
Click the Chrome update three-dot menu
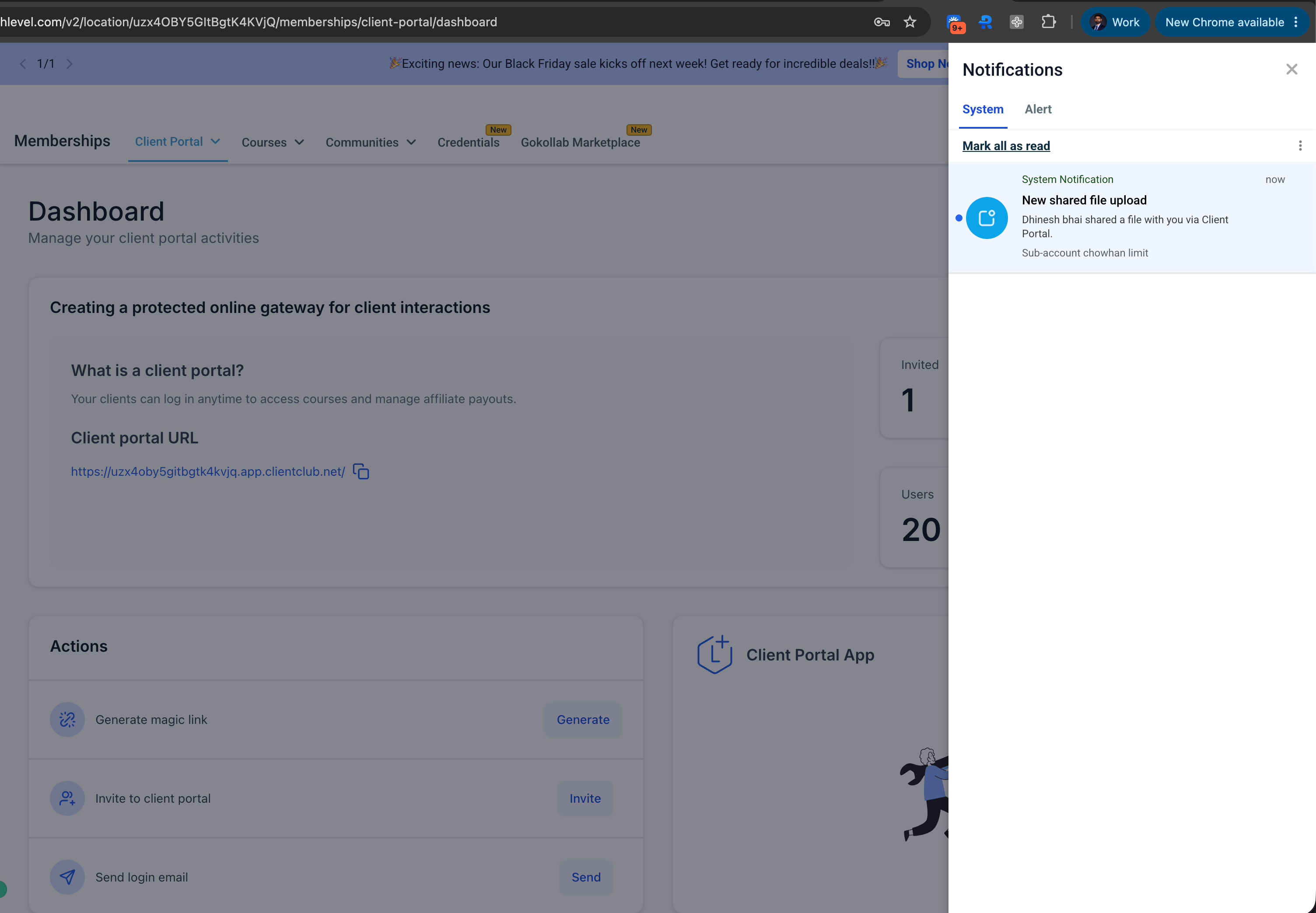tap(1296, 22)
